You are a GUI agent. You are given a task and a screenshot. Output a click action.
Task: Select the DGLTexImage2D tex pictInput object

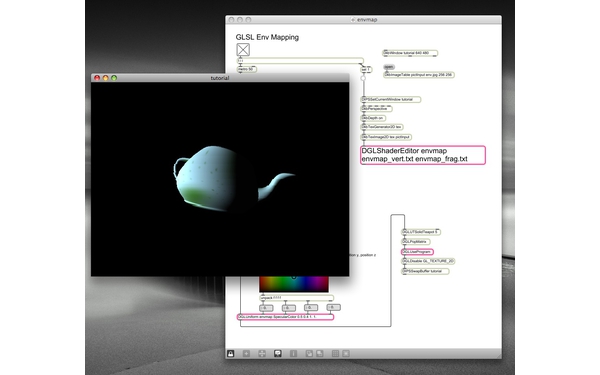386,137
